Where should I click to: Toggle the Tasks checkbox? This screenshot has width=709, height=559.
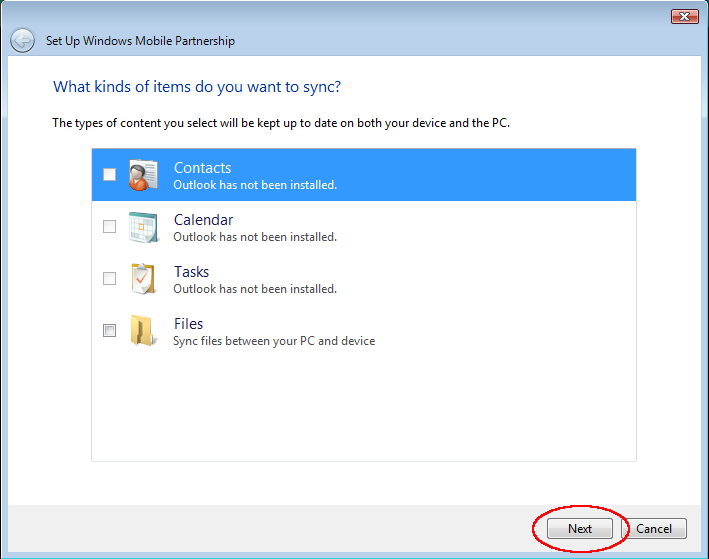[110, 279]
